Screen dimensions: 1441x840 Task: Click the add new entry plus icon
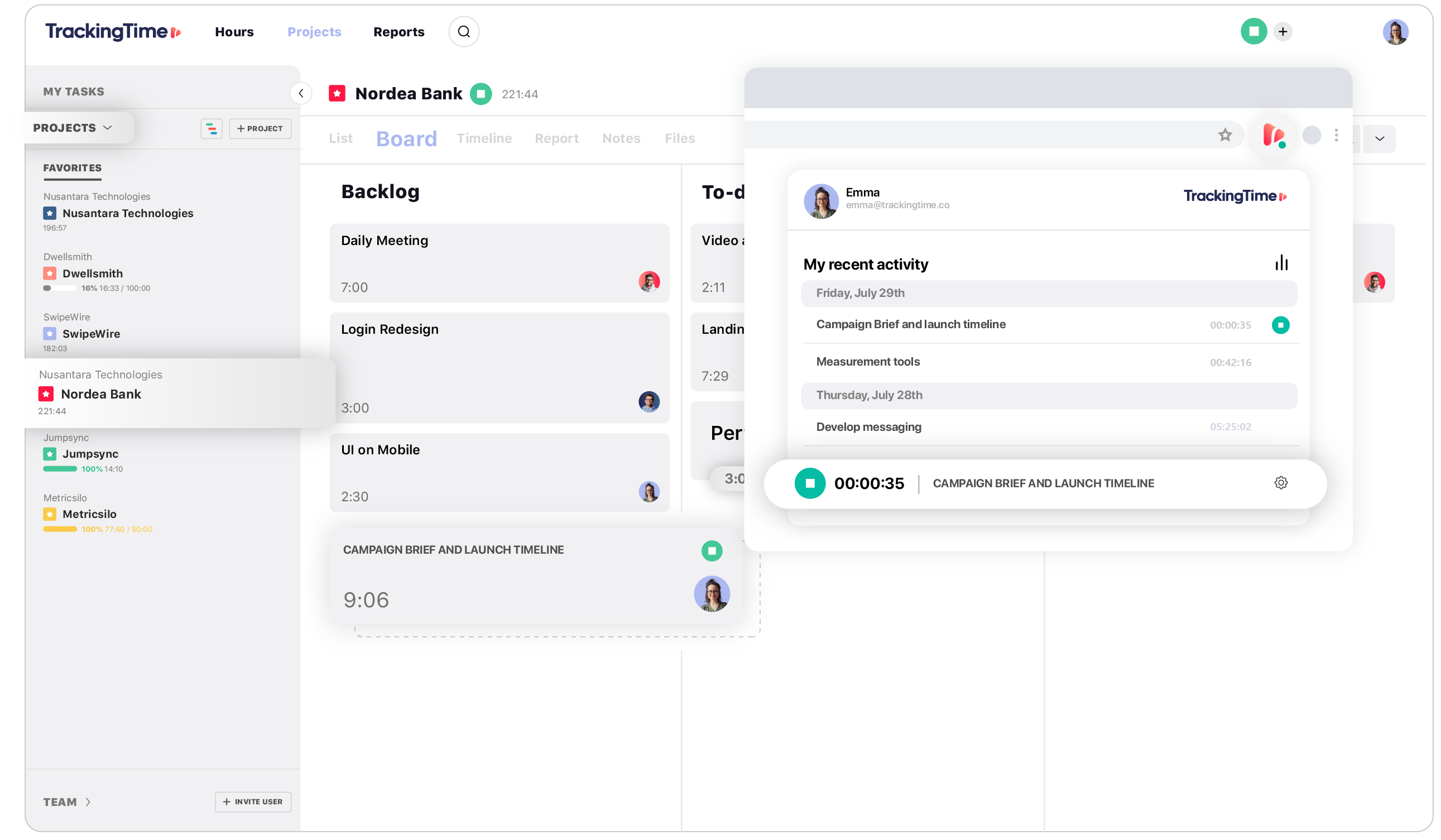[x=1283, y=31]
